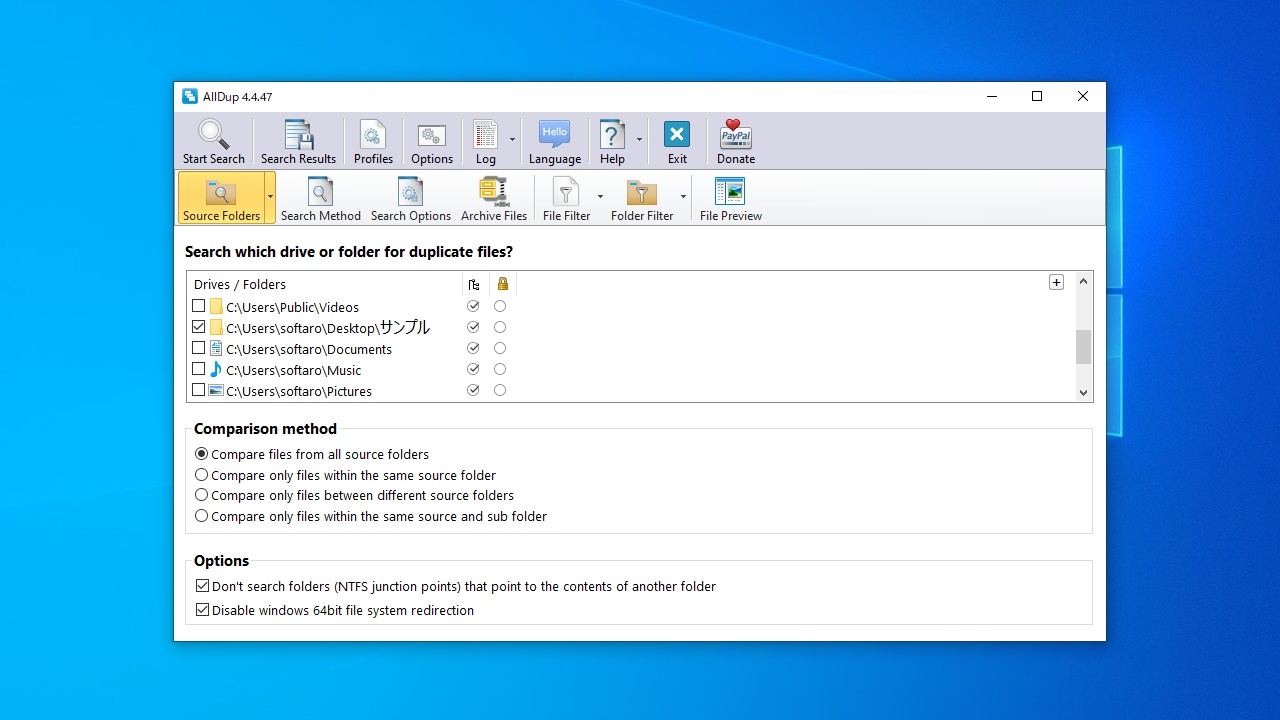Switch to the File Filter tab
The height and width of the screenshot is (720, 1280).
coord(566,197)
